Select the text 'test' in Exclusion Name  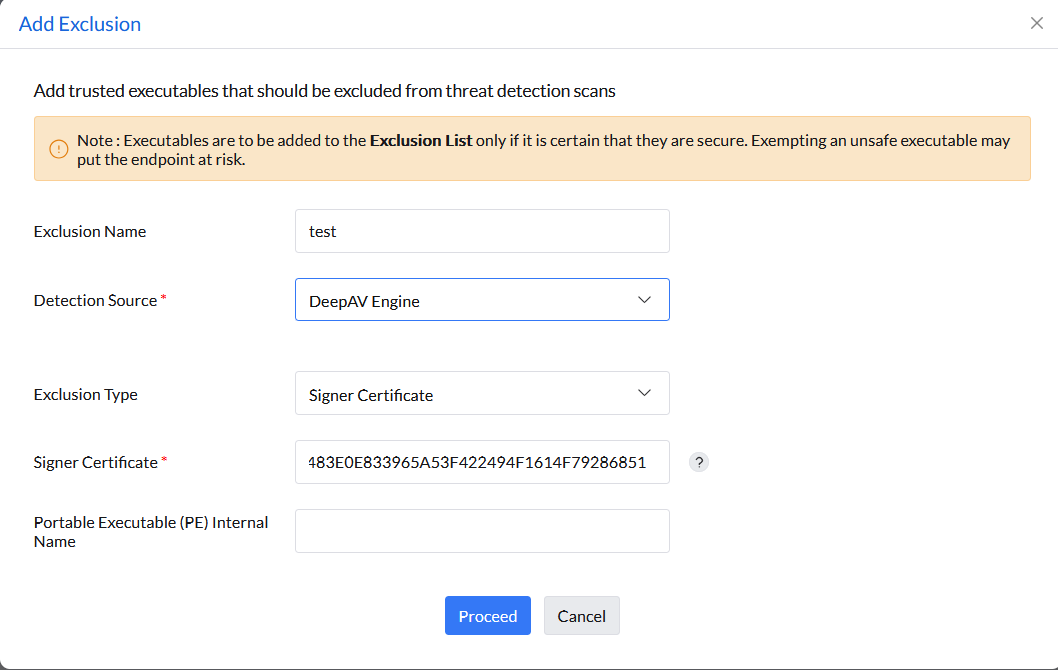click(x=322, y=231)
